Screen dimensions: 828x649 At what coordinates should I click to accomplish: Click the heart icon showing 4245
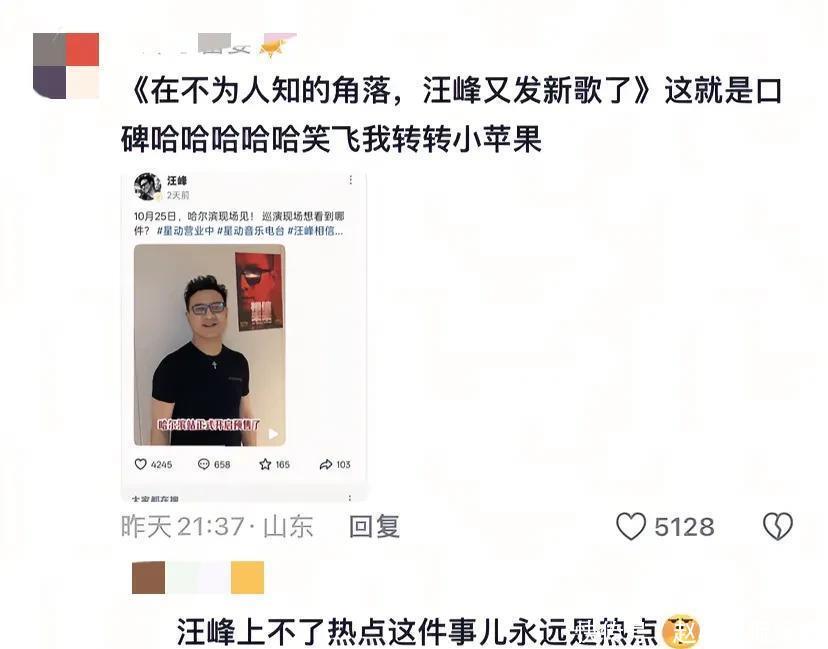coord(140,464)
